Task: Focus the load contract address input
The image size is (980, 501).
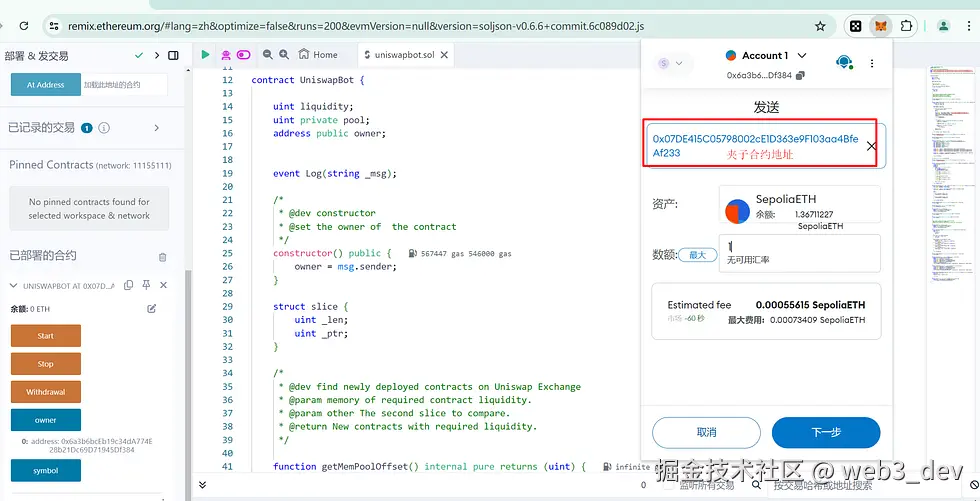Action: 124,85
